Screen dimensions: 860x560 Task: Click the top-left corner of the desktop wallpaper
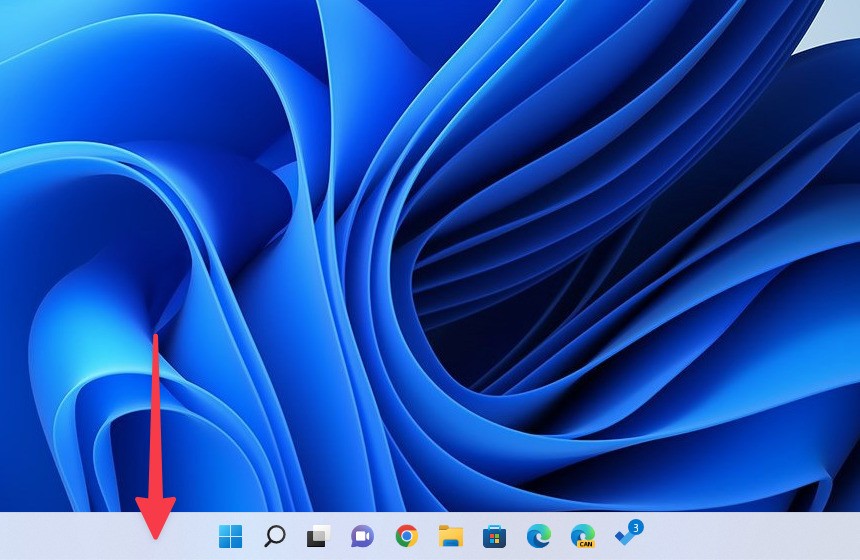[x=8, y=8]
